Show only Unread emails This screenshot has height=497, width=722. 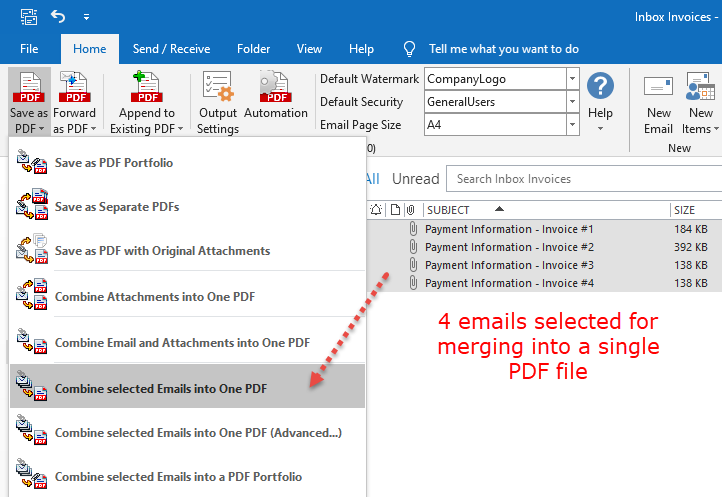tap(415, 179)
